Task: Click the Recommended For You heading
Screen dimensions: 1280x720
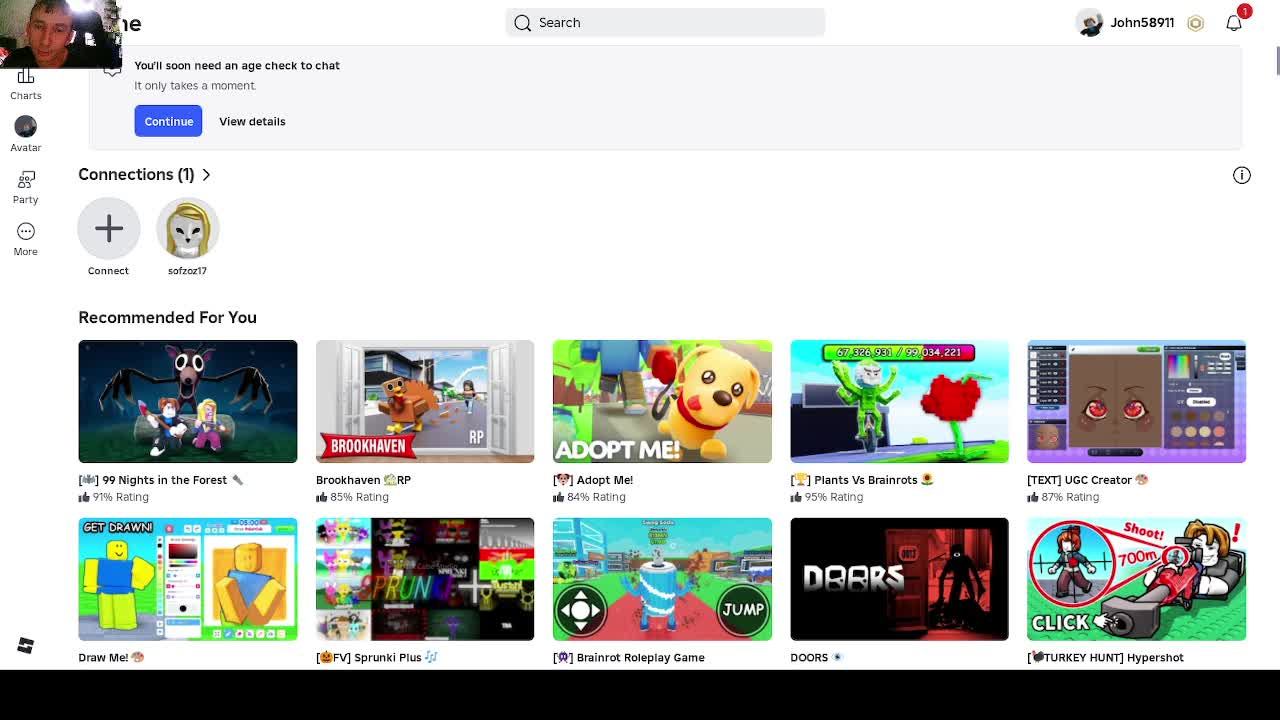Action: coord(168,318)
